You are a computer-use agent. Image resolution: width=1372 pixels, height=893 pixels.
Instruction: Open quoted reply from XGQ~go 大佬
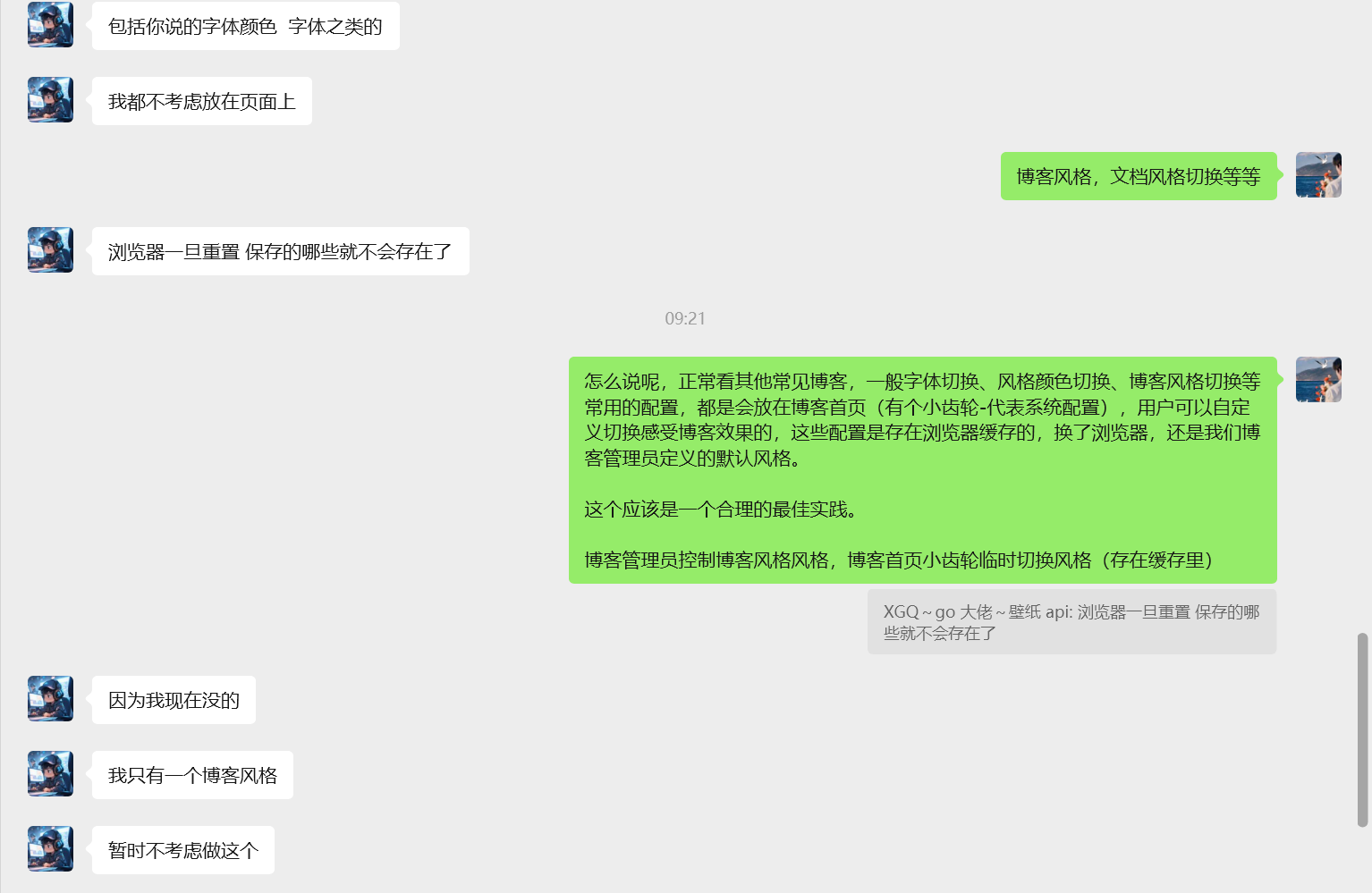point(1071,622)
